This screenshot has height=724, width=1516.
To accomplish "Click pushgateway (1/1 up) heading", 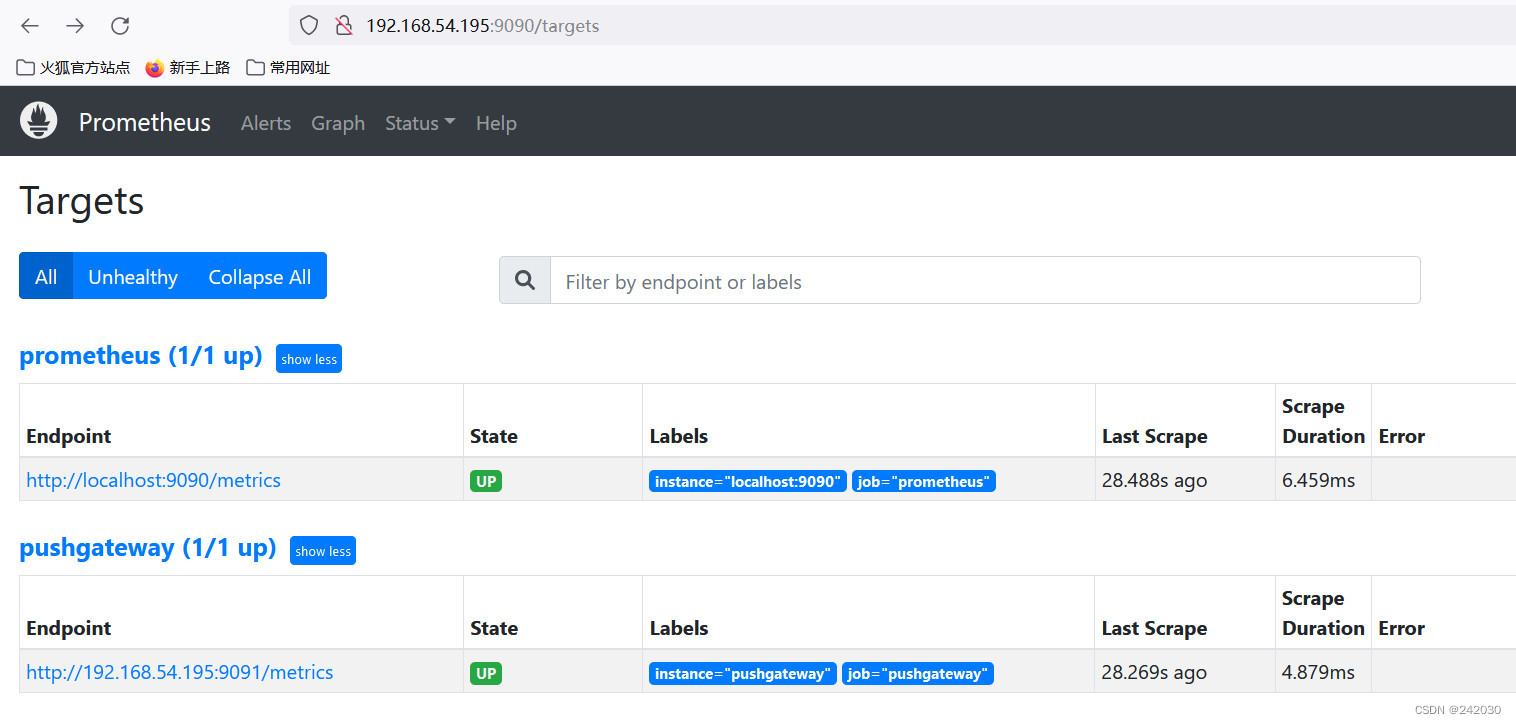I will (x=148, y=547).
